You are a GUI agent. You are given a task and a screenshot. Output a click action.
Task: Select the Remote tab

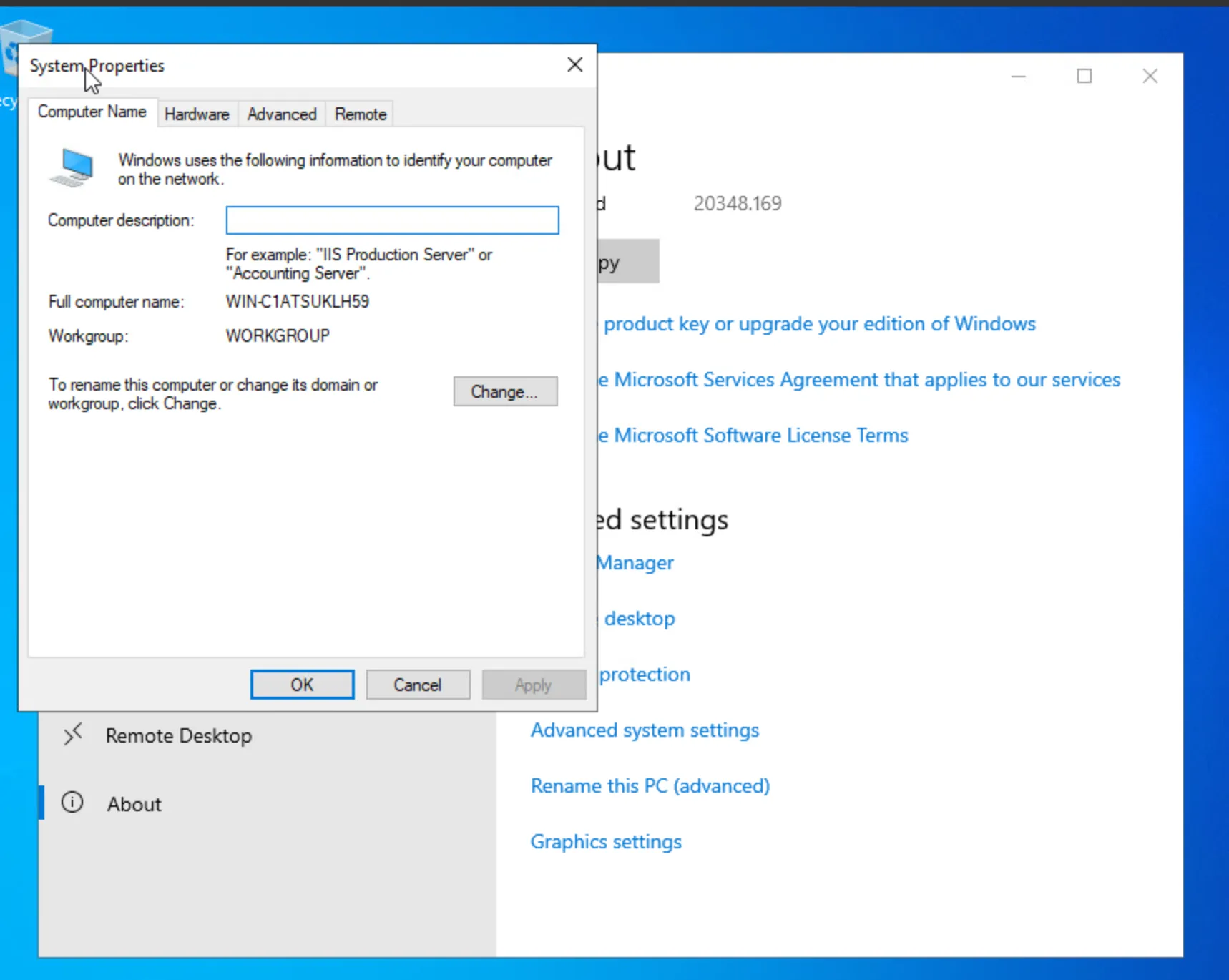360,114
